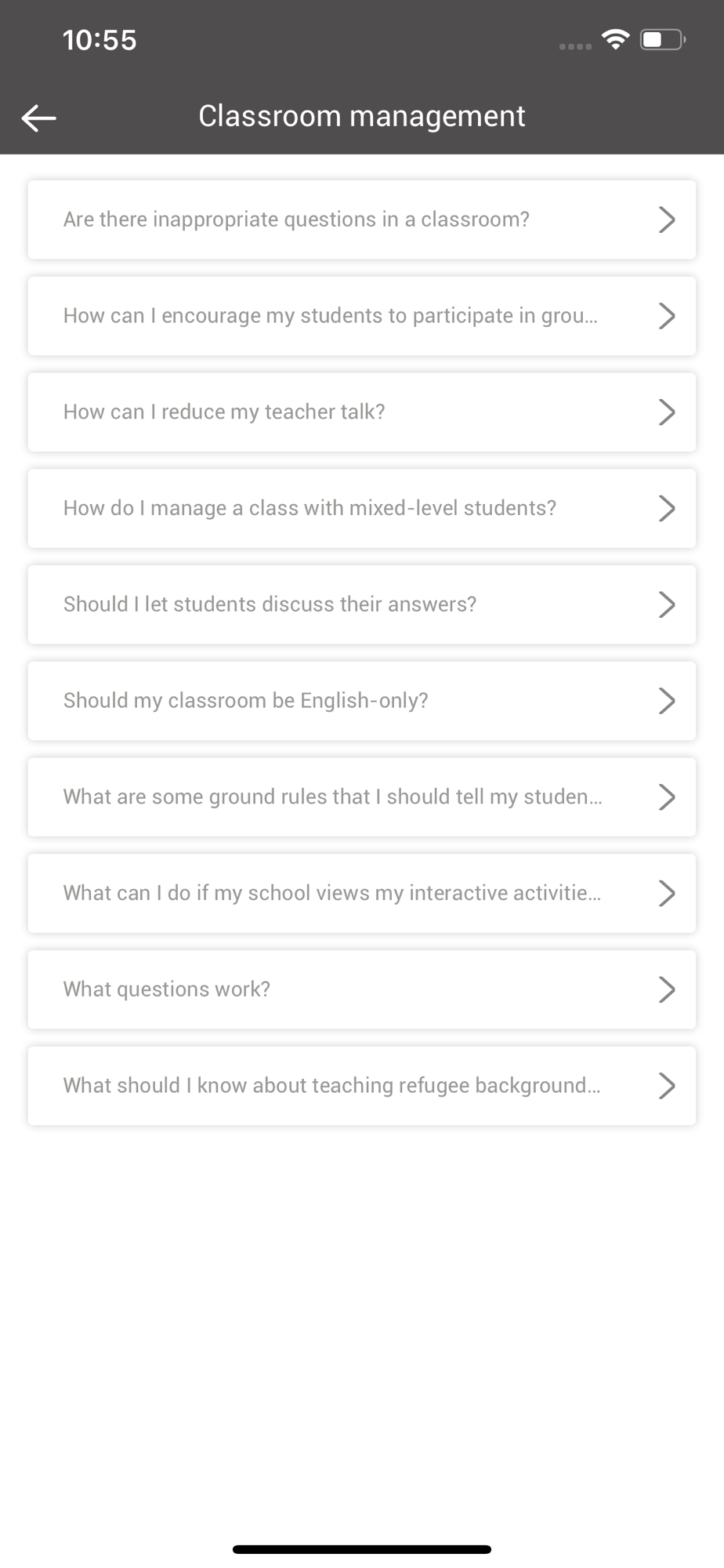The height and width of the screenshot is (1568, 724).
Task: Tap arrow on English-only classroom row
Action: tap(667, 701)
